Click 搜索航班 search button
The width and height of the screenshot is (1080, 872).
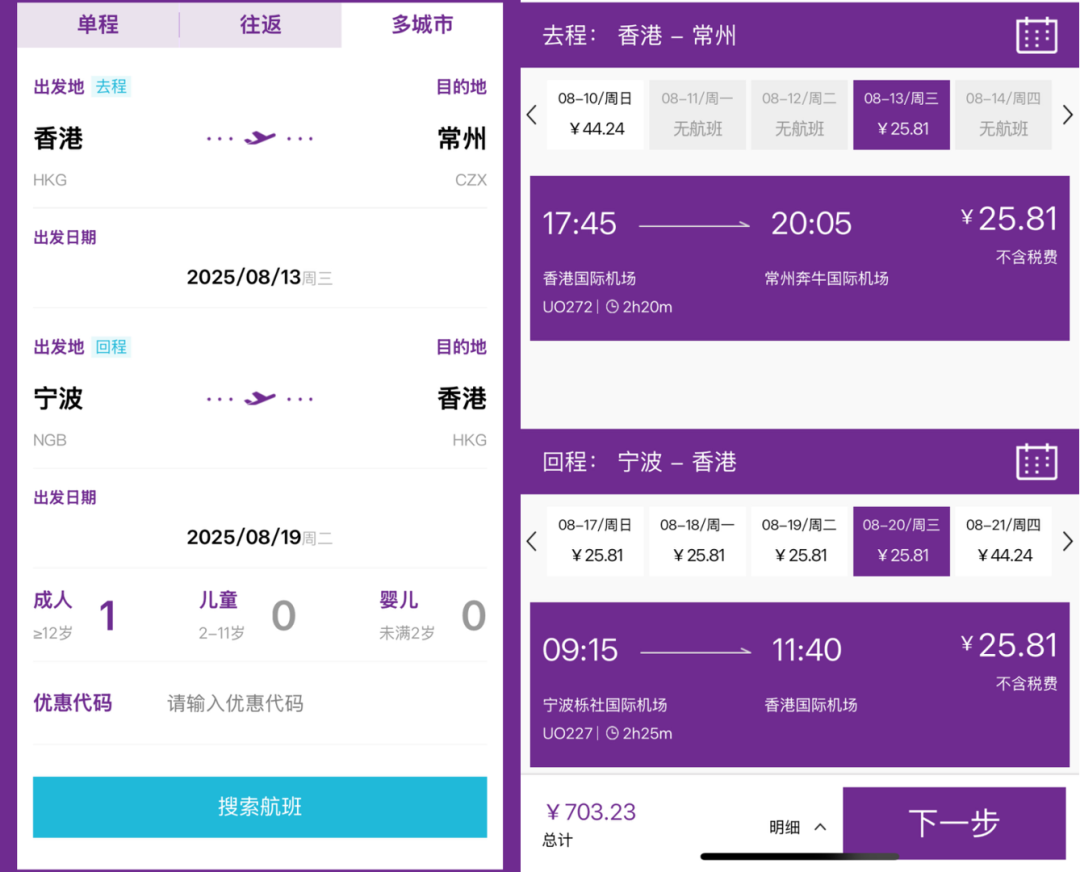coord(260,807)
